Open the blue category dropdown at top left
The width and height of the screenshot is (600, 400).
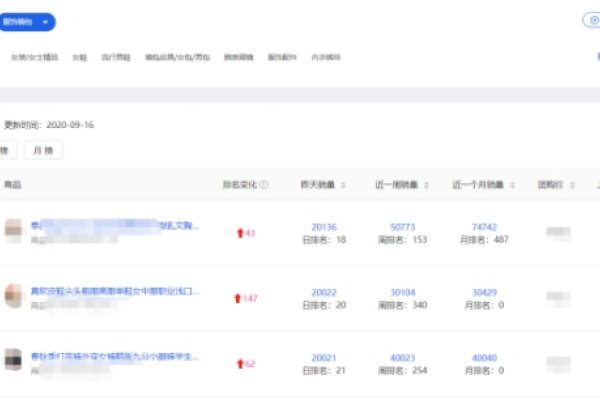click(x=28, y=22)
